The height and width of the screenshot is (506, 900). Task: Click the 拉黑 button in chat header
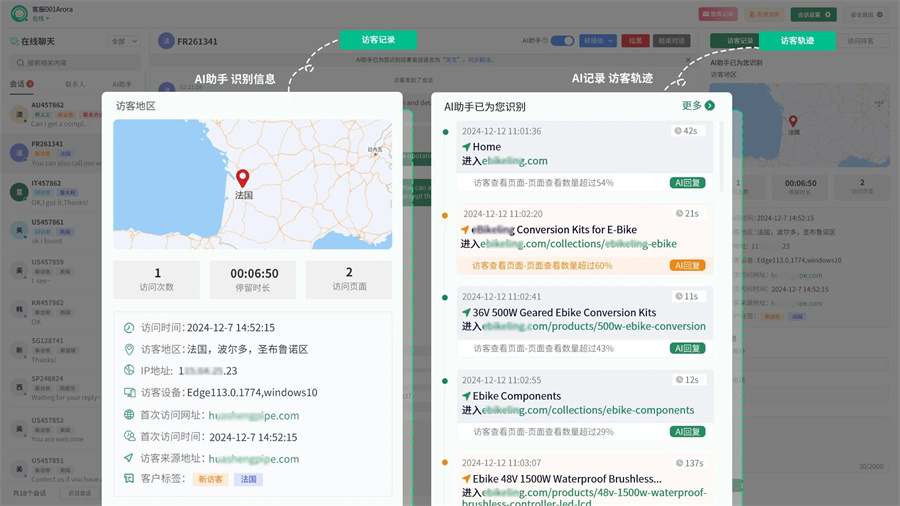coord(634,41)
